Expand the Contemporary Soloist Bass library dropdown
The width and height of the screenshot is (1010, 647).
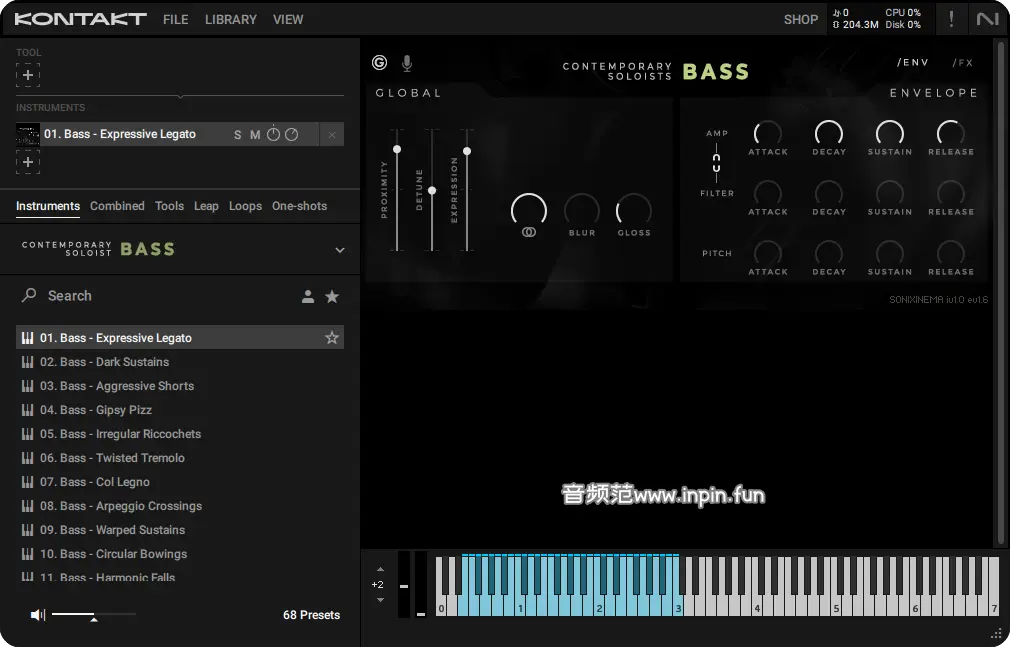tap(339, 250)
